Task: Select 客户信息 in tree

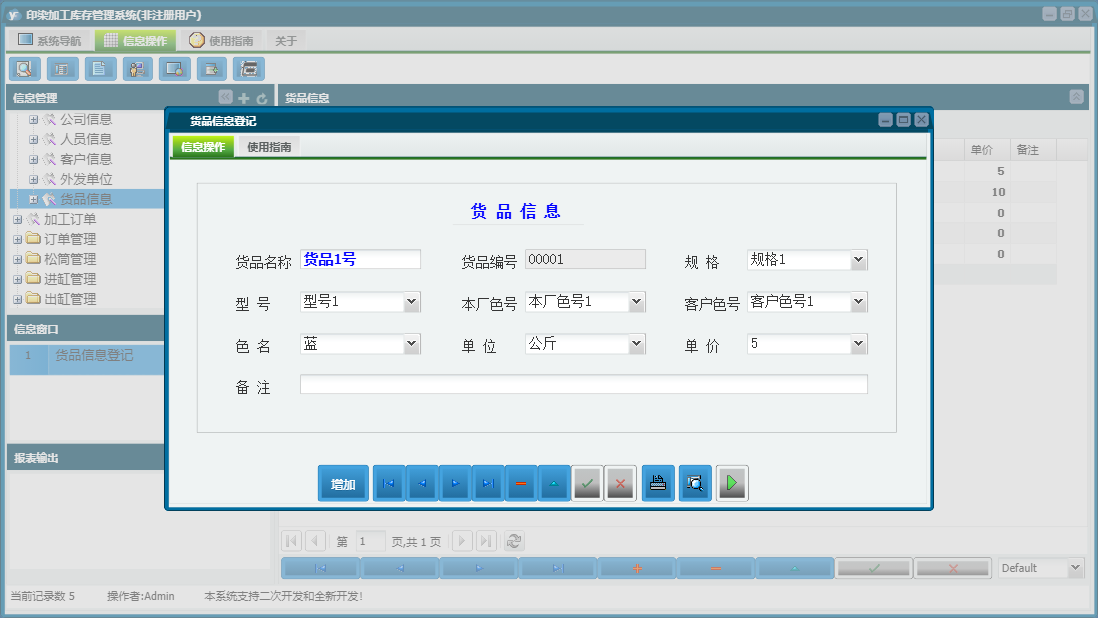Action: pyautogui.click(x=85, y=160)
